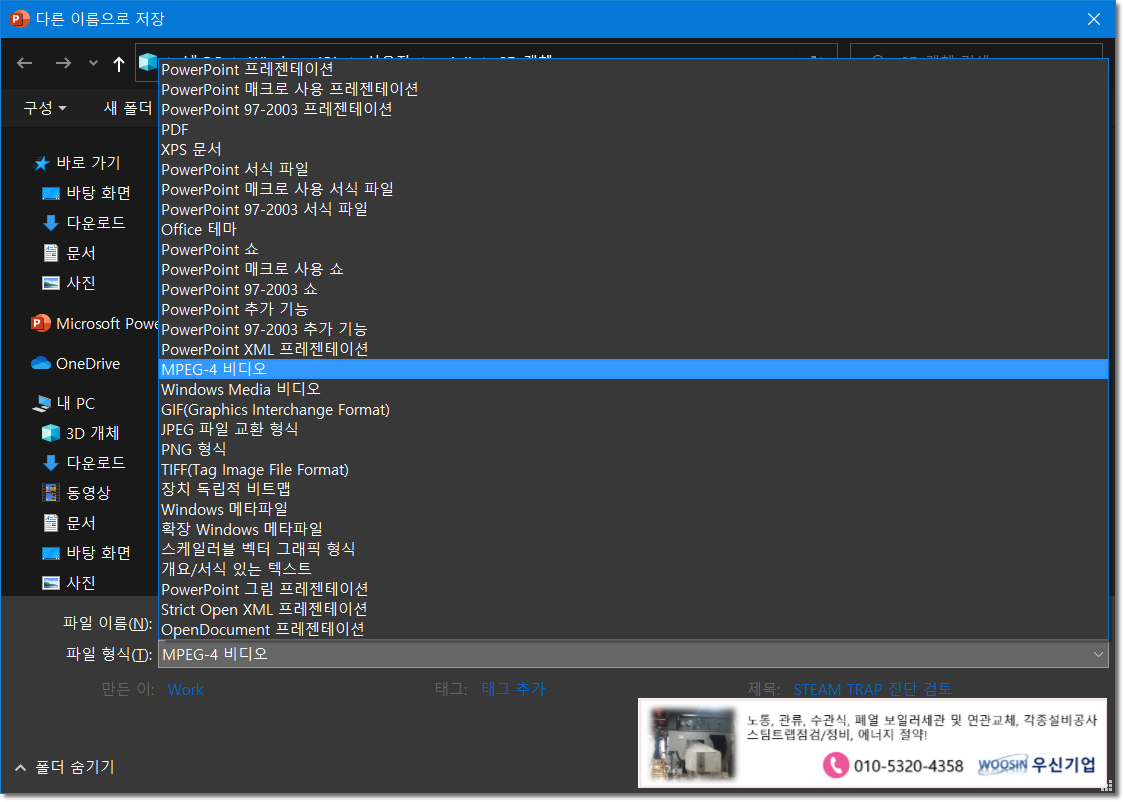Select PowerPoint 그림 프레젠테이션
Screen dimensions: 1124x802
[x=633, y=590]
